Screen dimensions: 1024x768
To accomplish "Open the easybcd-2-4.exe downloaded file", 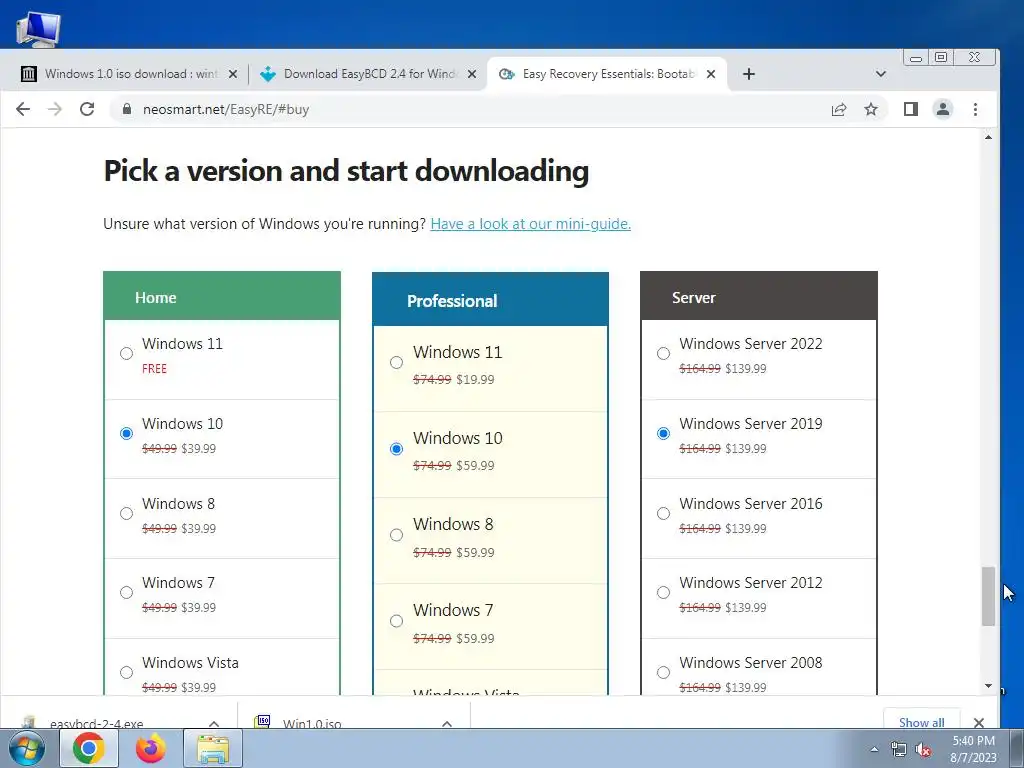I will coord(97,724).
